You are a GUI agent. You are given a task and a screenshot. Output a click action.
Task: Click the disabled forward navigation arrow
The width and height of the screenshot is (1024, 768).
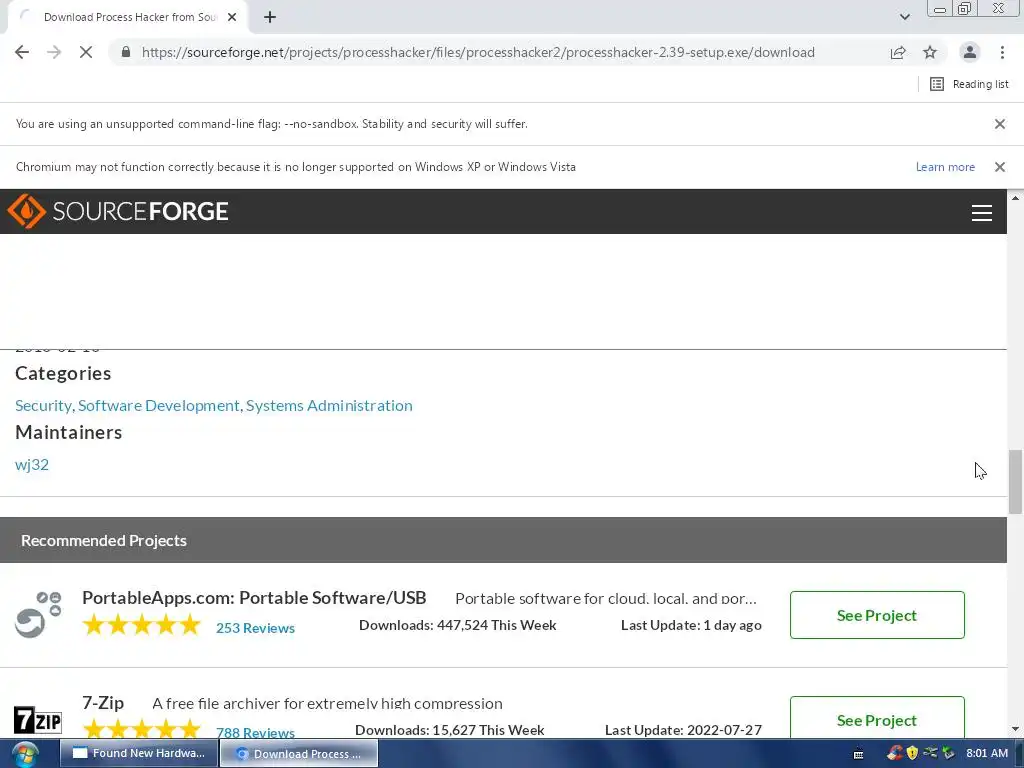coord(54,52)
